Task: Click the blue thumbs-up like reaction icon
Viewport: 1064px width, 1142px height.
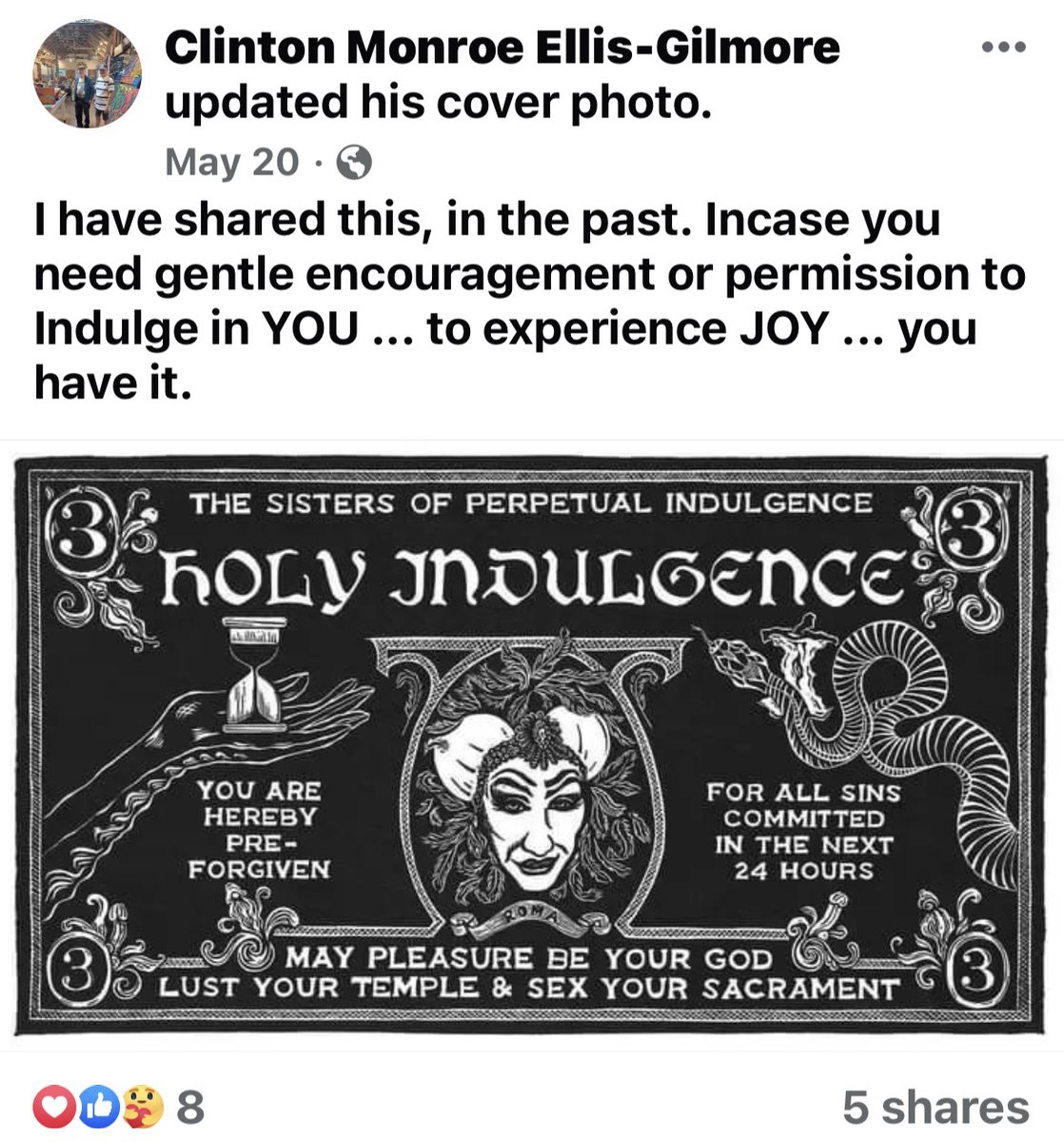Action: [x=99, y=1107]
